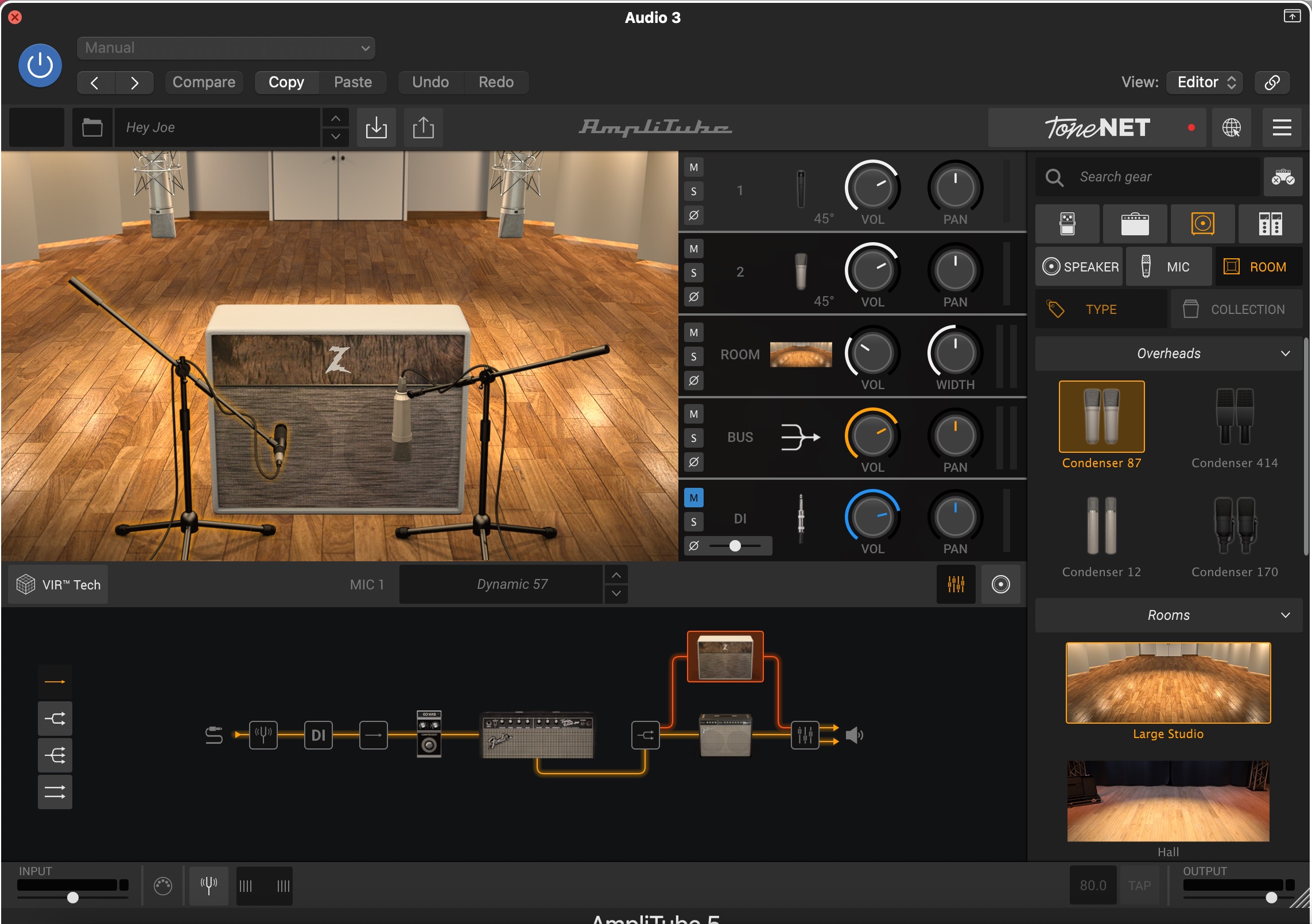Click the ROOM WIDTH knob
Viewport: 1312px width, 924px height.
point(955,352)
